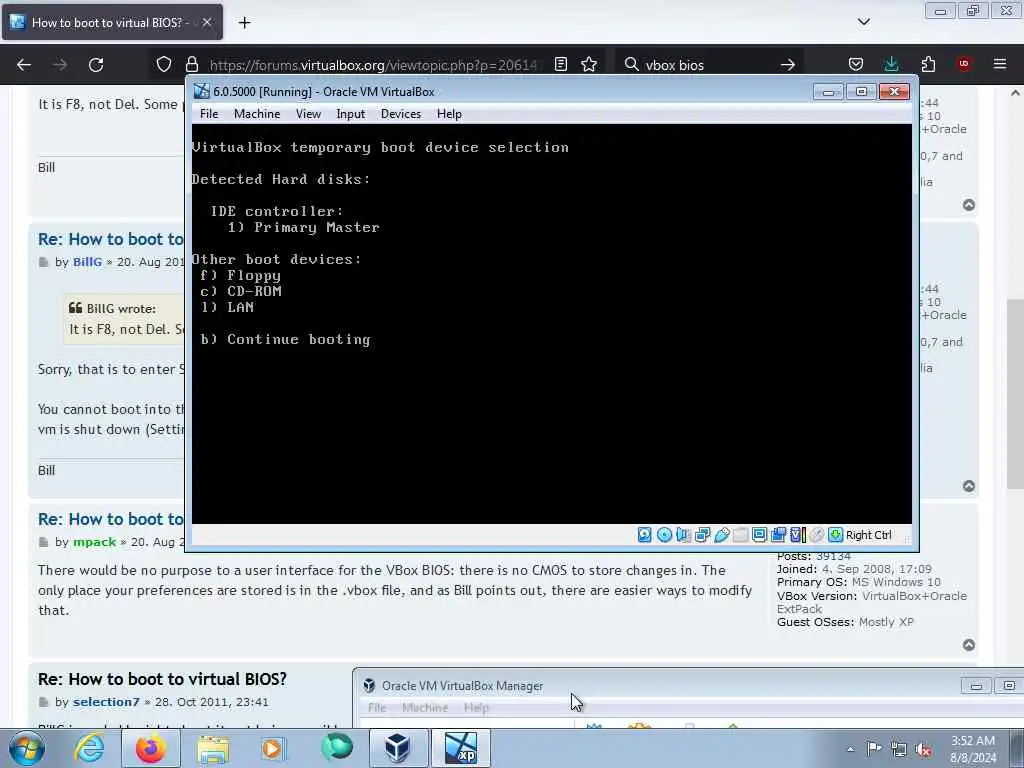Click '1) Primary Master' text in VM screen
This screenshot has height=768, width=1024.
pos(303,227)
